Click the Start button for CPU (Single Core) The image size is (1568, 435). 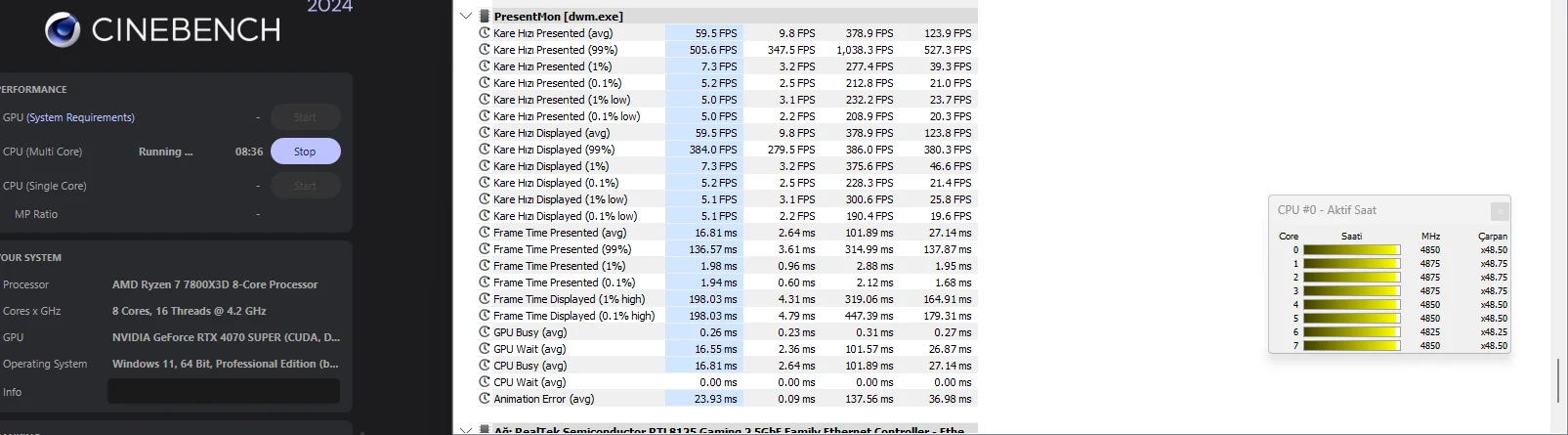click(305, 186)
